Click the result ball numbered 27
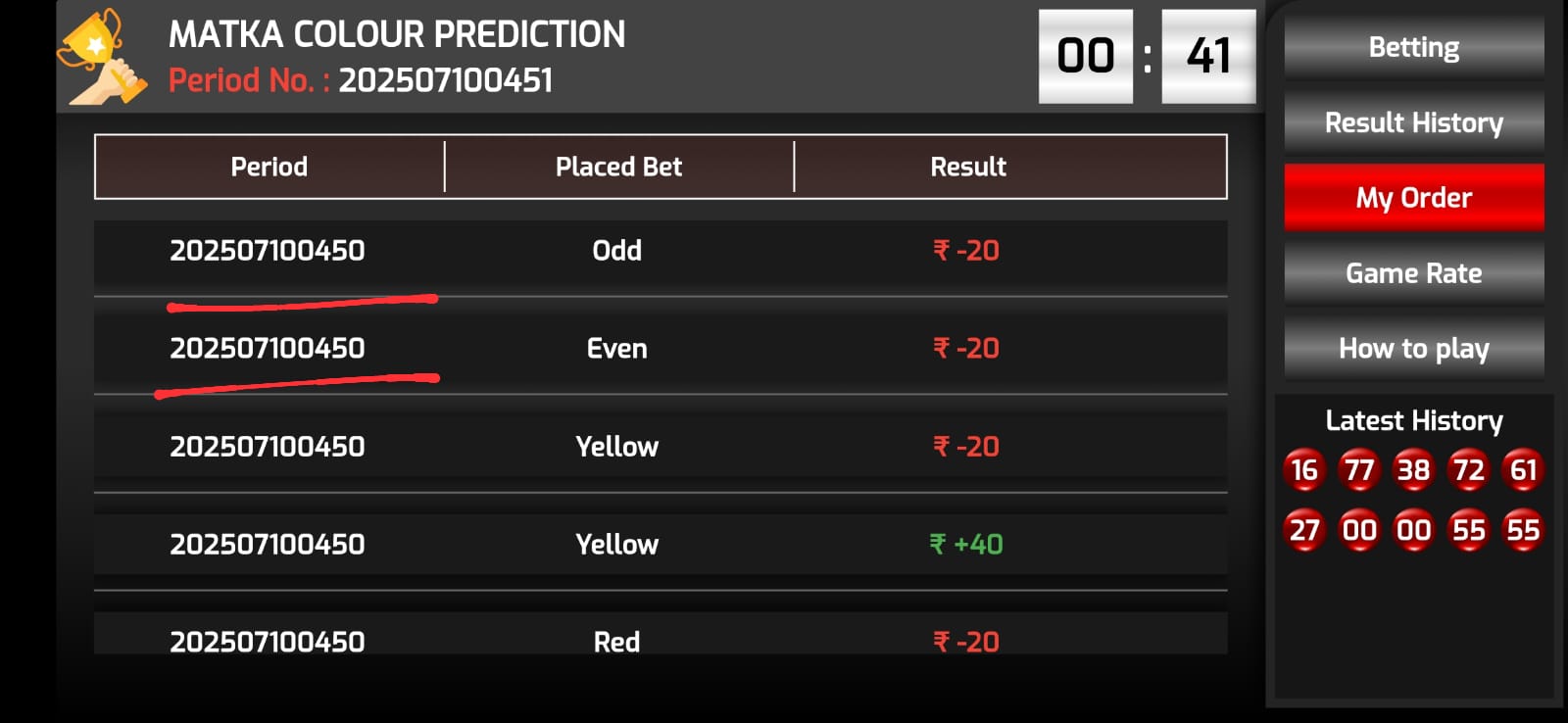The height and width of the screenshot is (723, 1568). [1303, 531]
